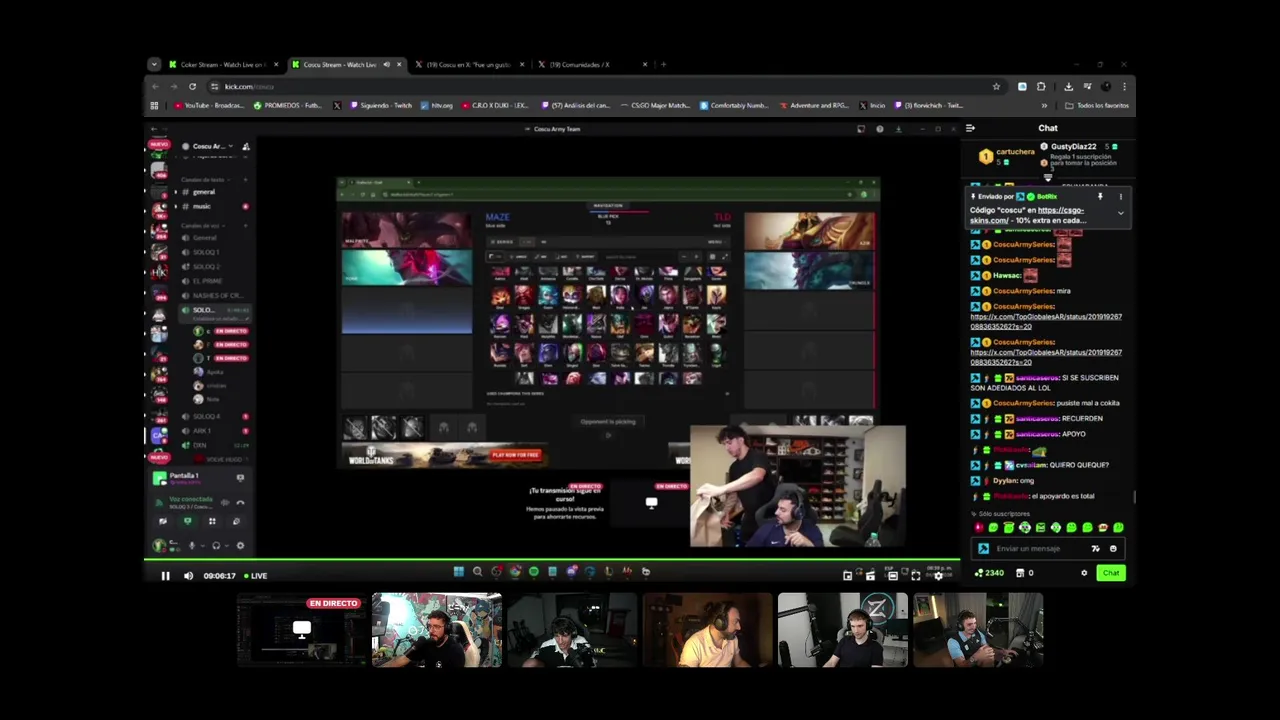Open the pinned message three-dot options

(1120, 197)
